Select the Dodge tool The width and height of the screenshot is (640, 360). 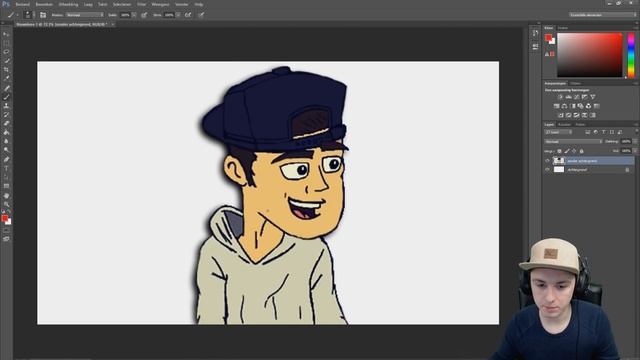tap(6, 150)
